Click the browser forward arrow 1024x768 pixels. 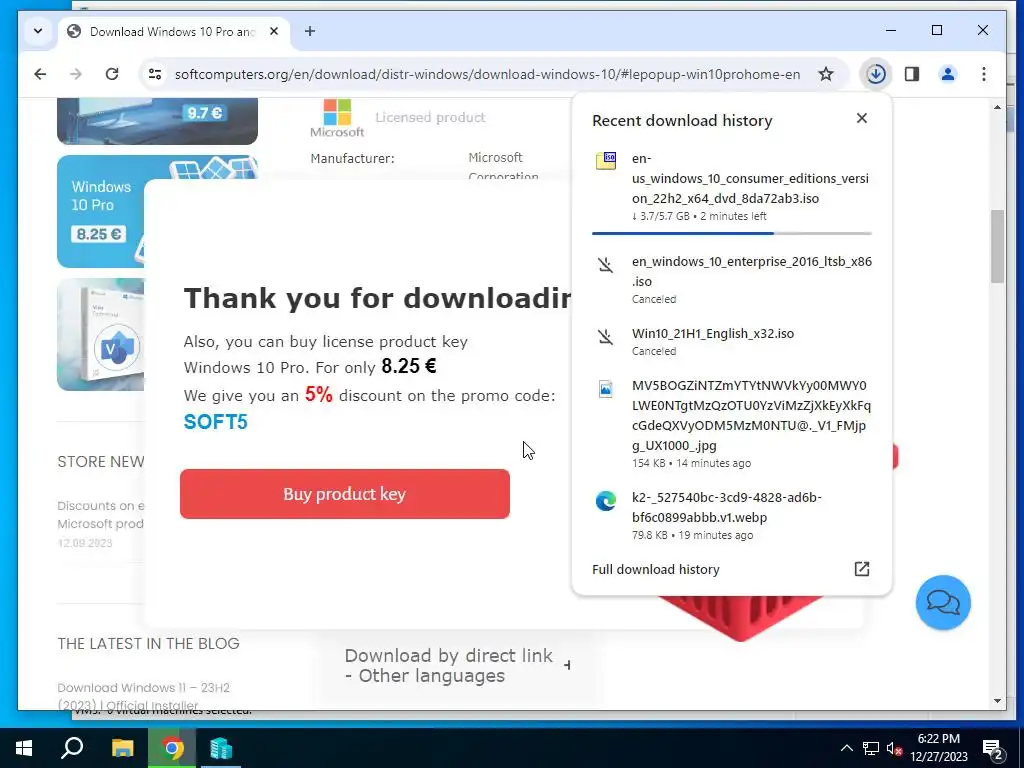click(76, 74)
